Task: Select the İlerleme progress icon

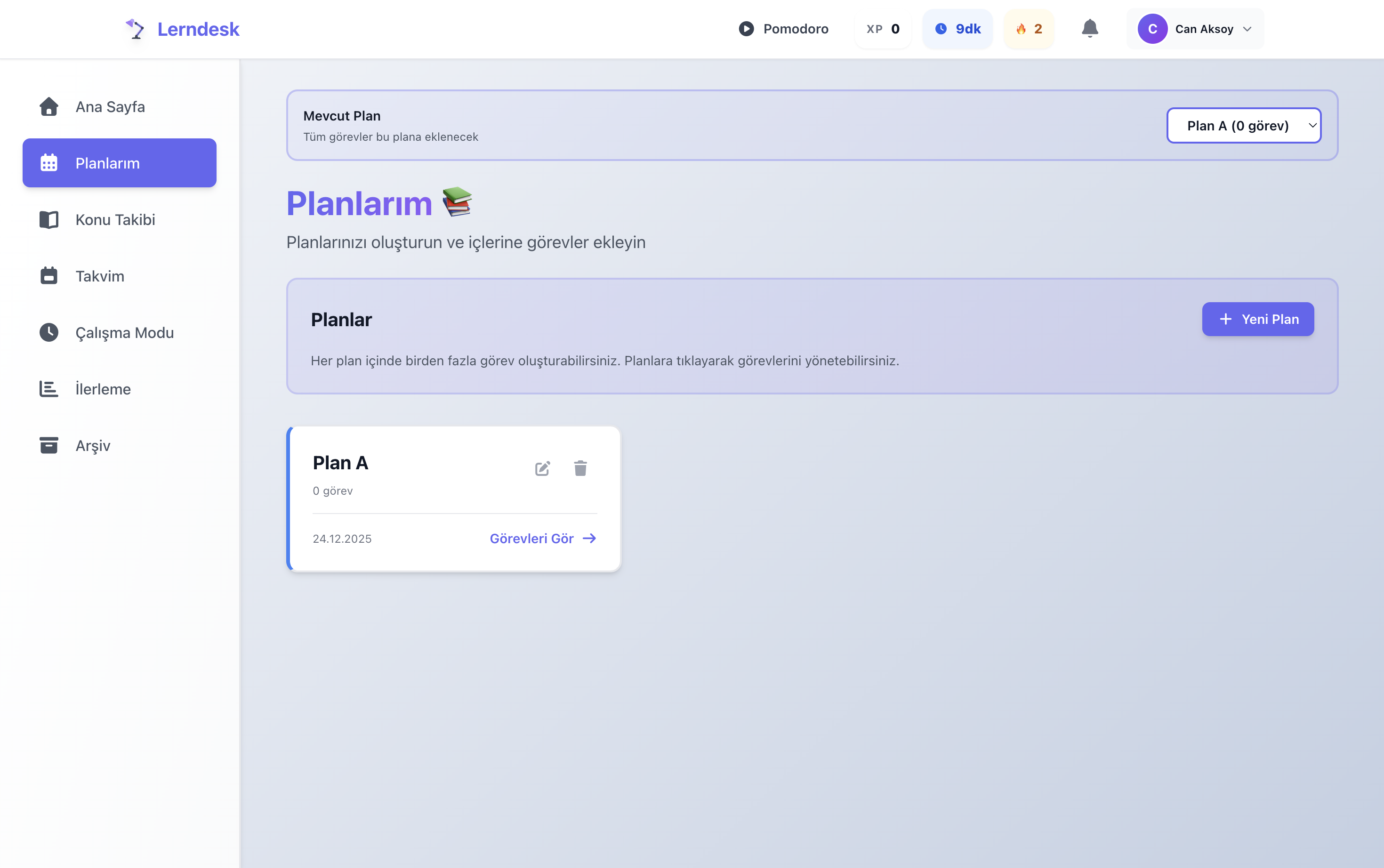Action: [49, 389]
